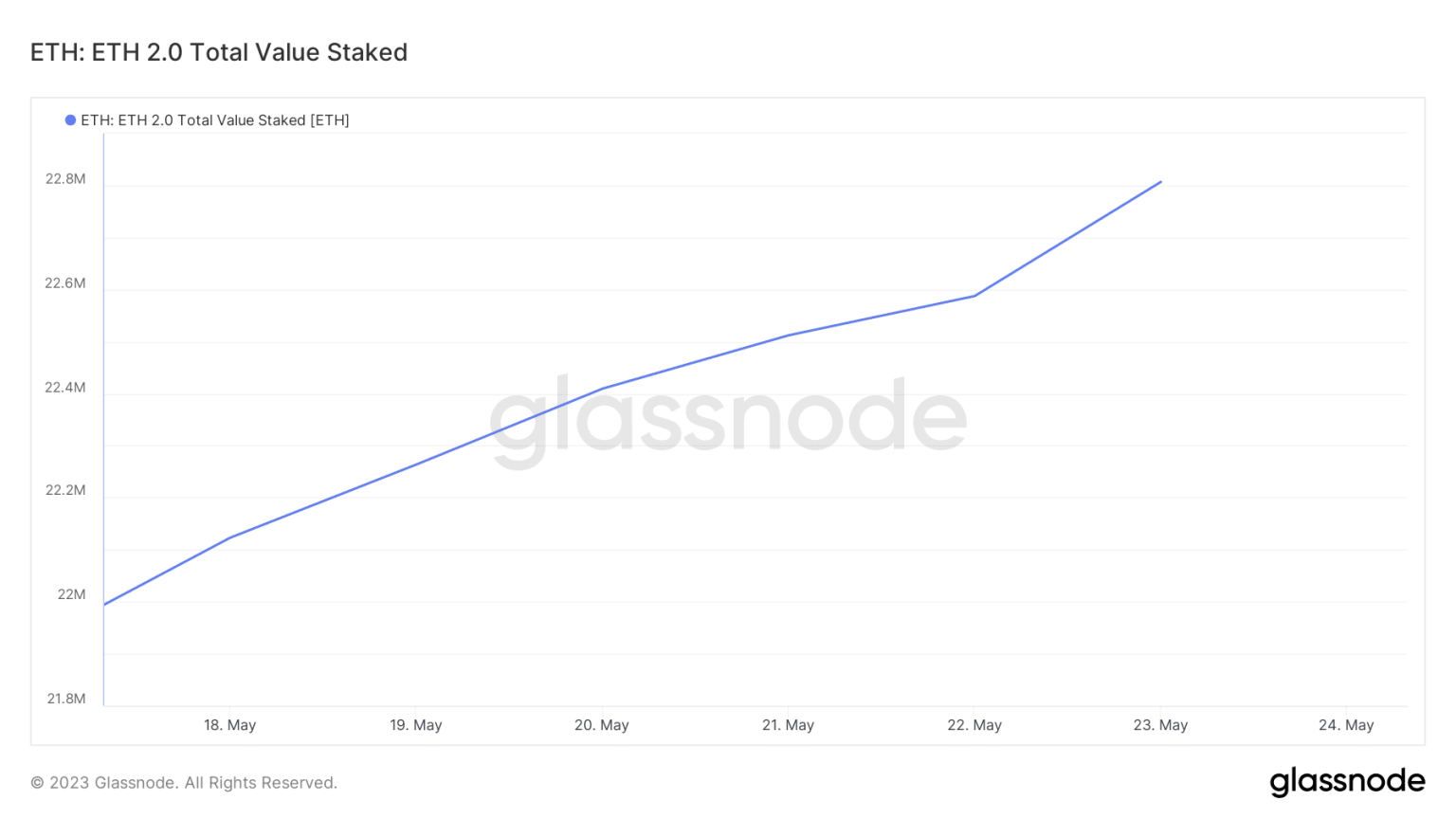The width and height of the screenshot is (1456, 819).
Task: Select the 24. May x-axis label
Action: tap(1346, 725)
